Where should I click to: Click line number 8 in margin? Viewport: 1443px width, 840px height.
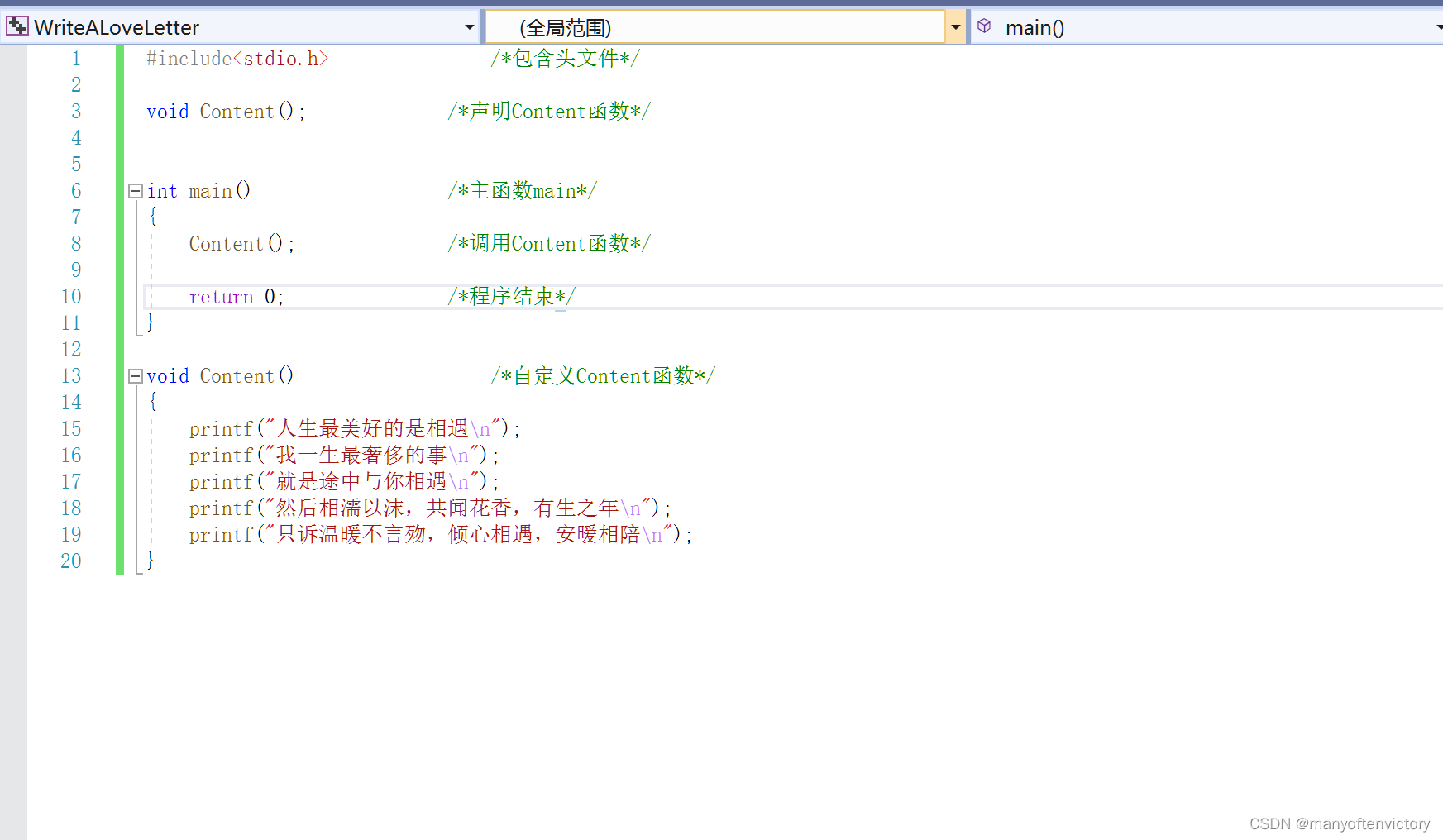coord(76,244)
